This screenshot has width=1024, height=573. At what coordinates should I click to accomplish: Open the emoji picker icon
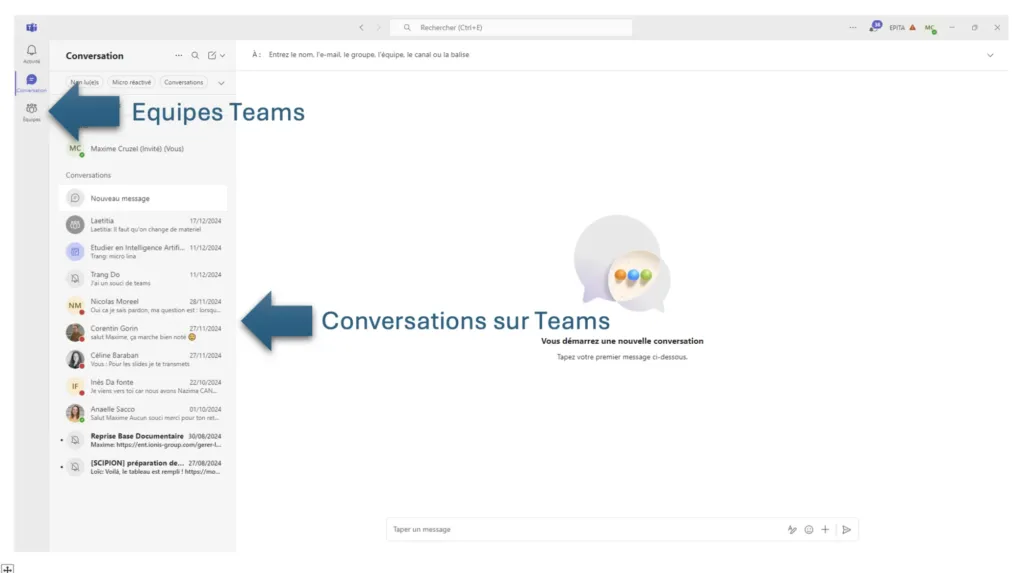point(808,529)
